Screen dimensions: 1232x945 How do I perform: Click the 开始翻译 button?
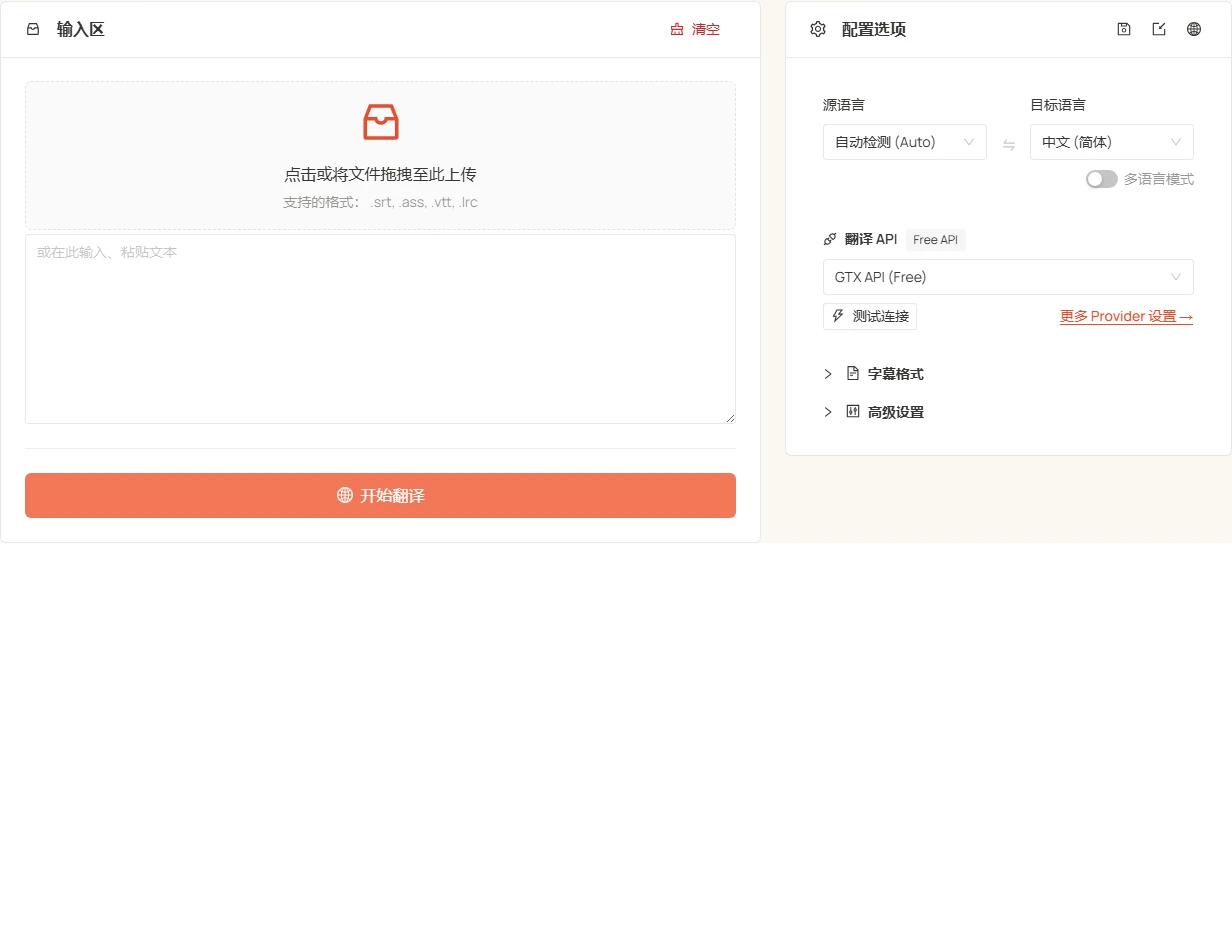[x=380, y=495]
